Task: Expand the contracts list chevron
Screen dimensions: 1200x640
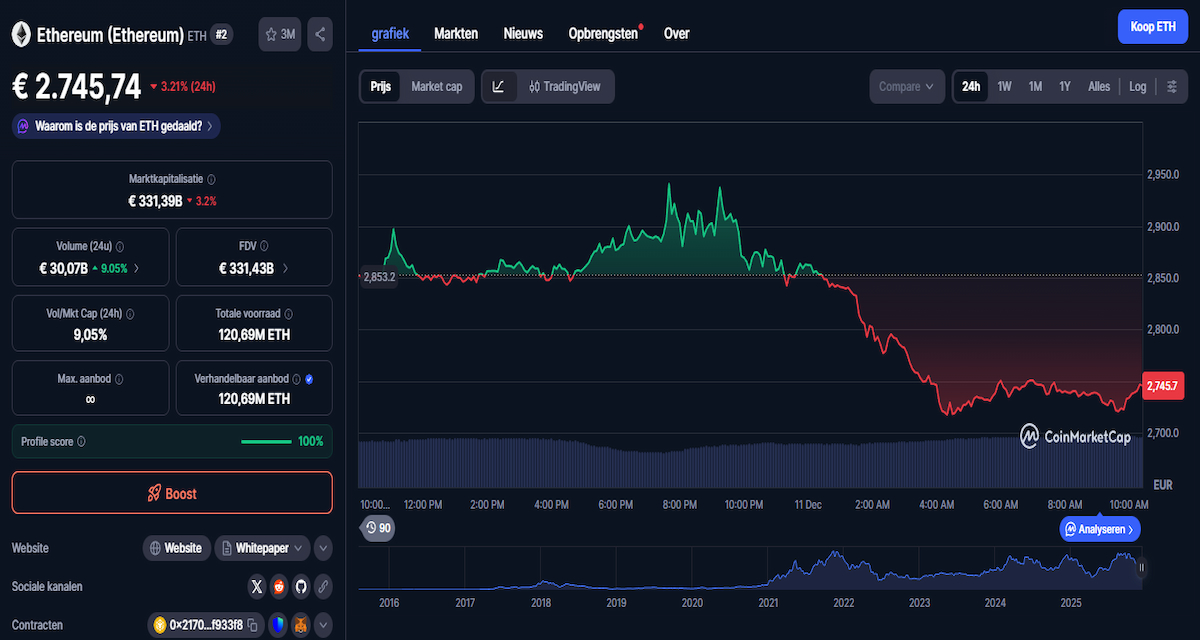Action: pyautogui.click(x=322, y=624)
